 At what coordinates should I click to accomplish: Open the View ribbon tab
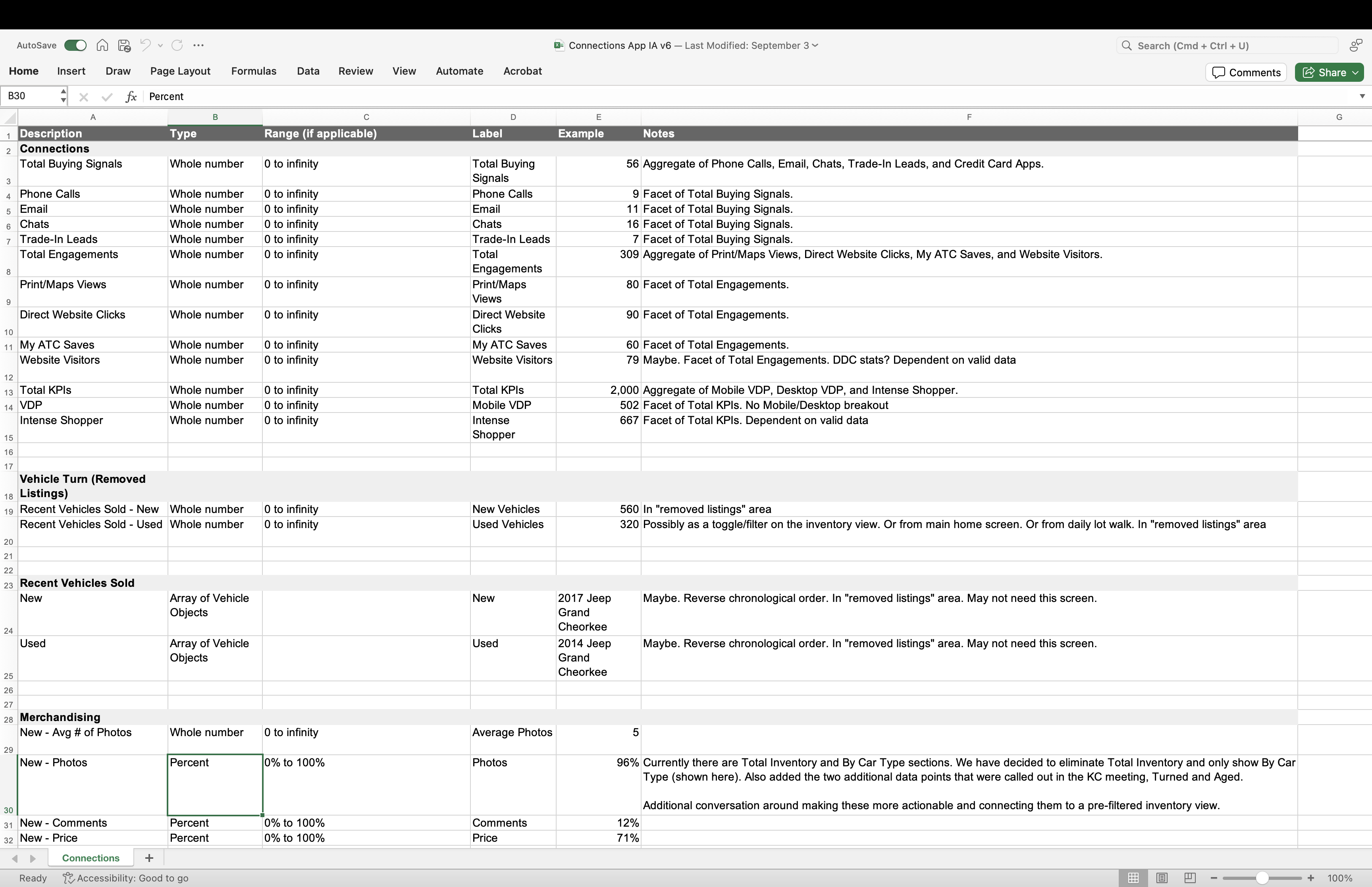pyautogui.click(x=404, y=71)
